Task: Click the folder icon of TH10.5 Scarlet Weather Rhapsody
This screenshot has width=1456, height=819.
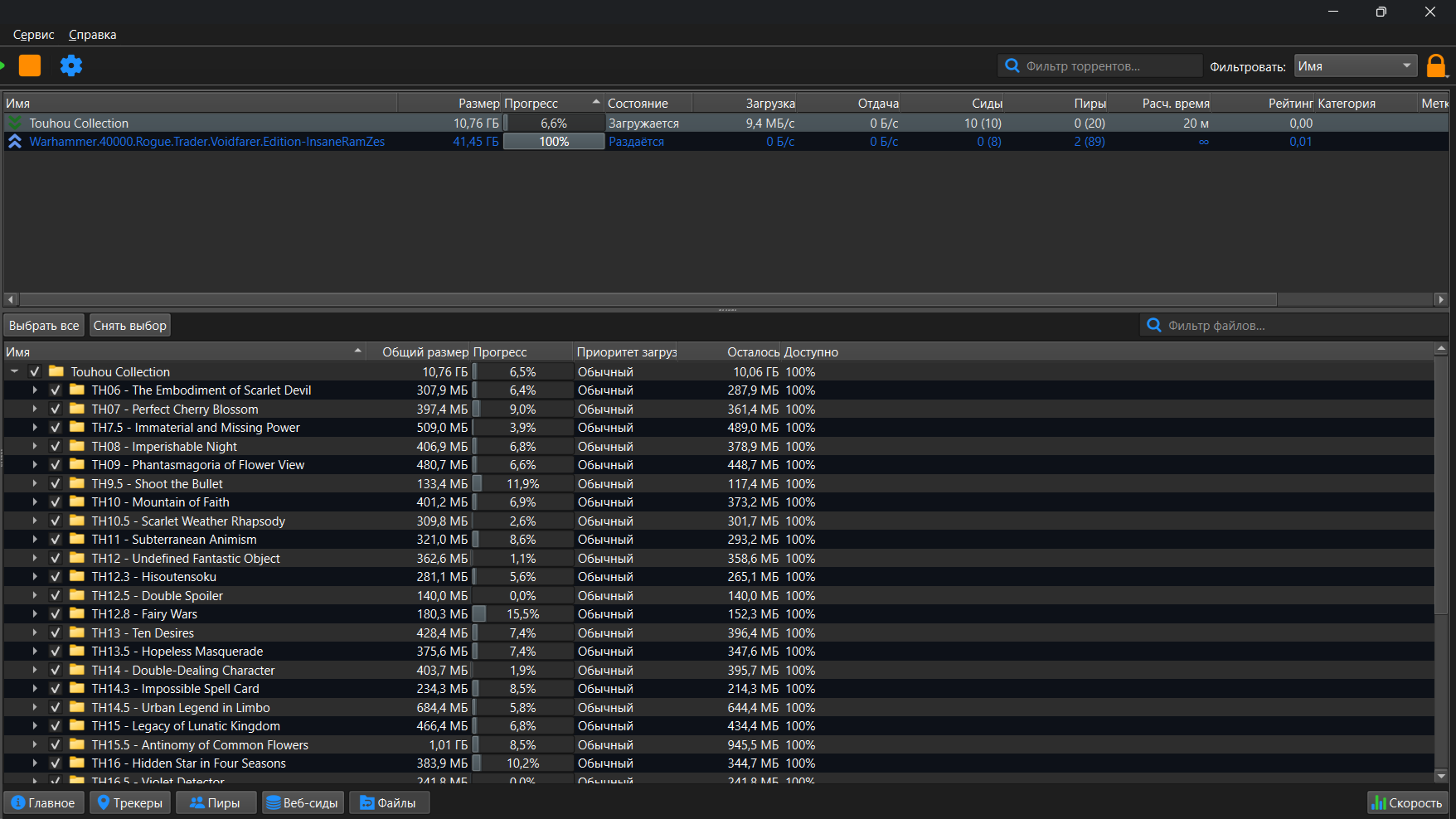Action: coord(77,521)
